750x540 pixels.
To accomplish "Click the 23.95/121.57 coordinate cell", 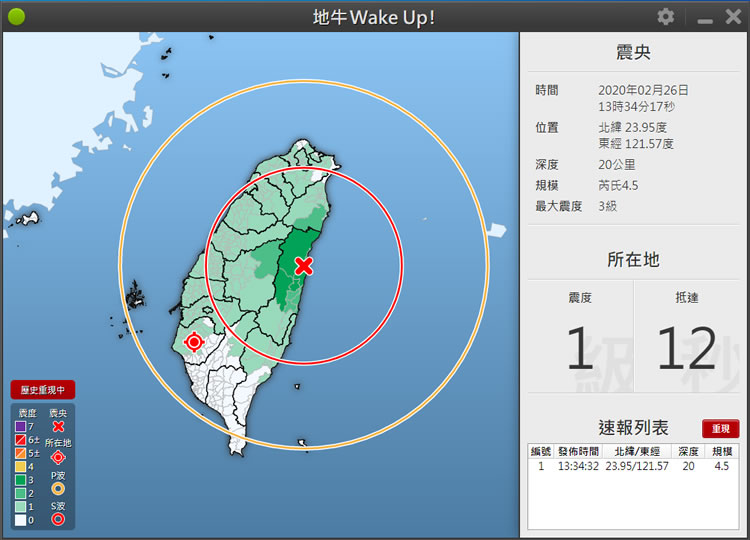I will pos(637,466).
